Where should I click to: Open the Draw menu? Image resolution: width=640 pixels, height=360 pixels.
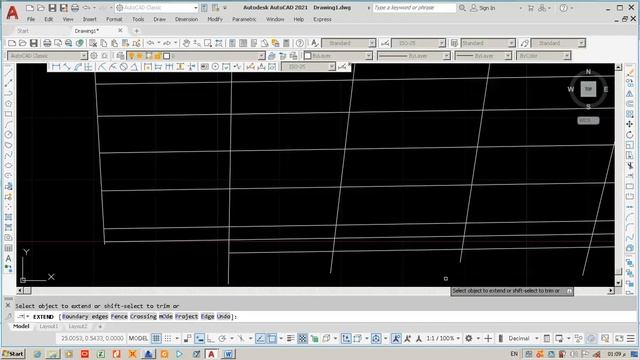[159, 19]
